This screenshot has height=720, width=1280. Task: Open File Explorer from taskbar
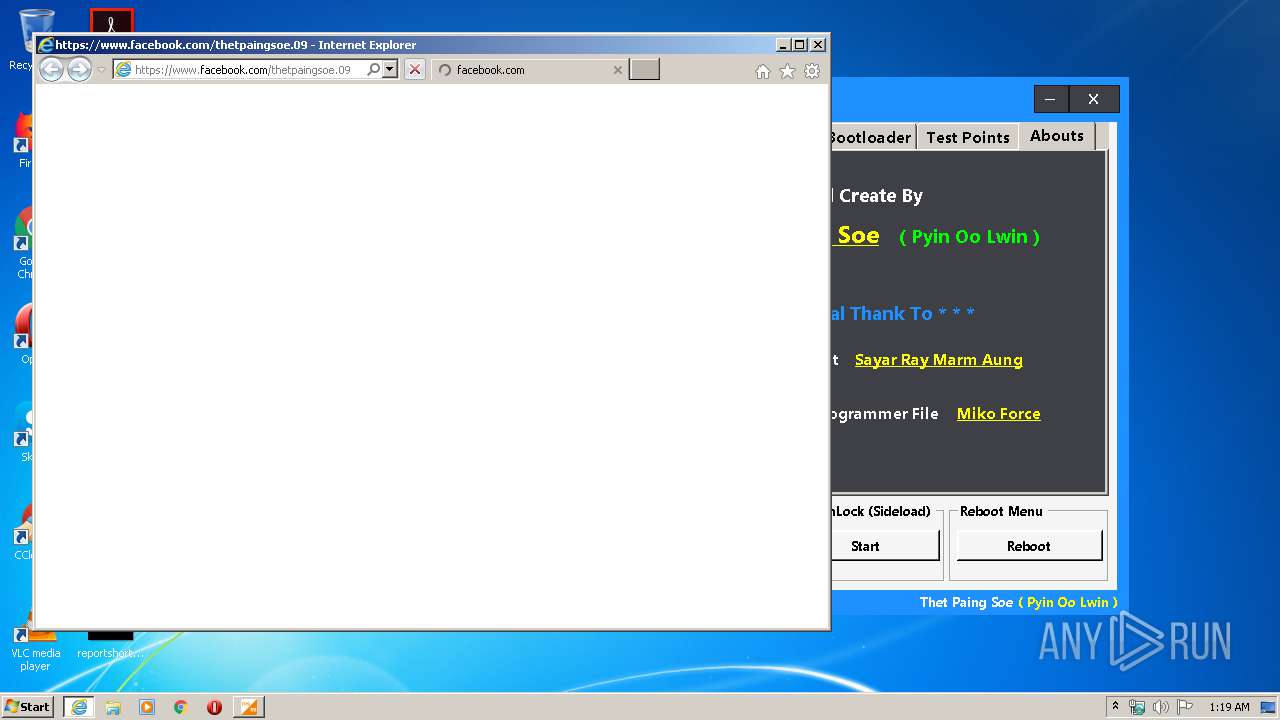113,707
